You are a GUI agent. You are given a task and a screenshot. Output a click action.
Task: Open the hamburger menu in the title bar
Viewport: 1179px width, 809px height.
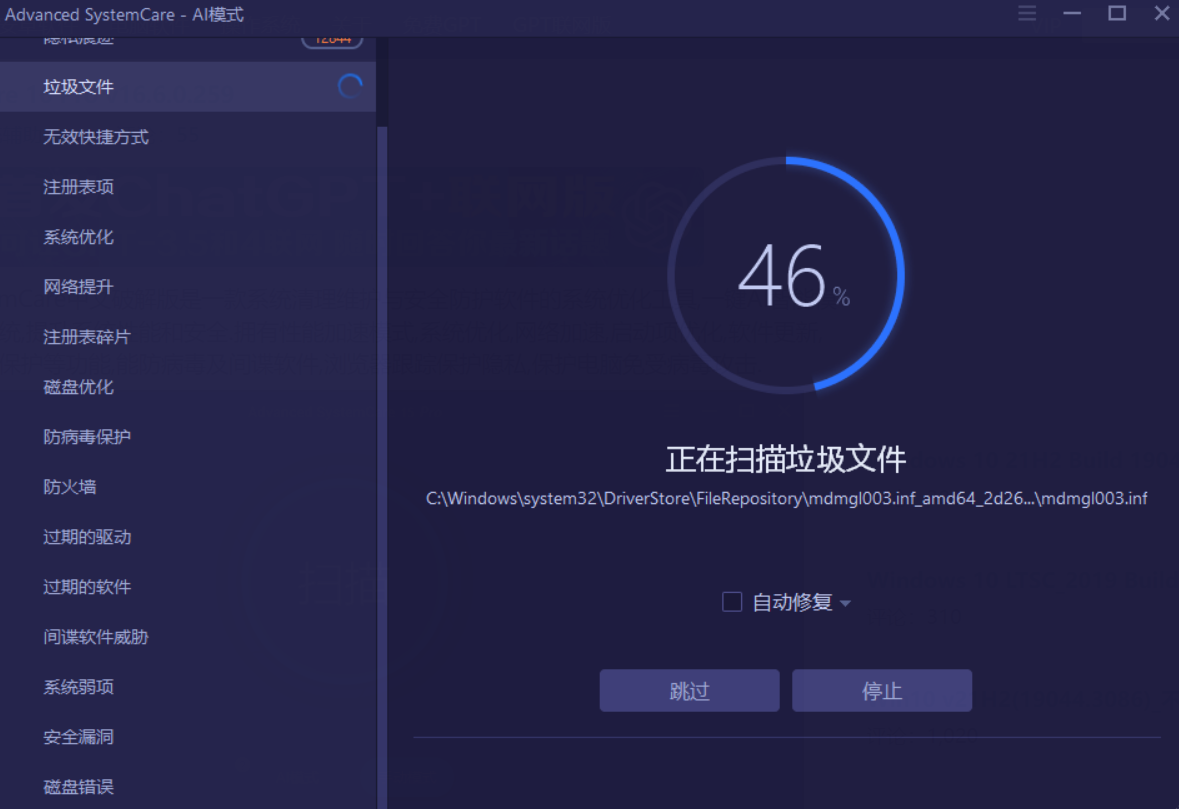coord(1027,14)
